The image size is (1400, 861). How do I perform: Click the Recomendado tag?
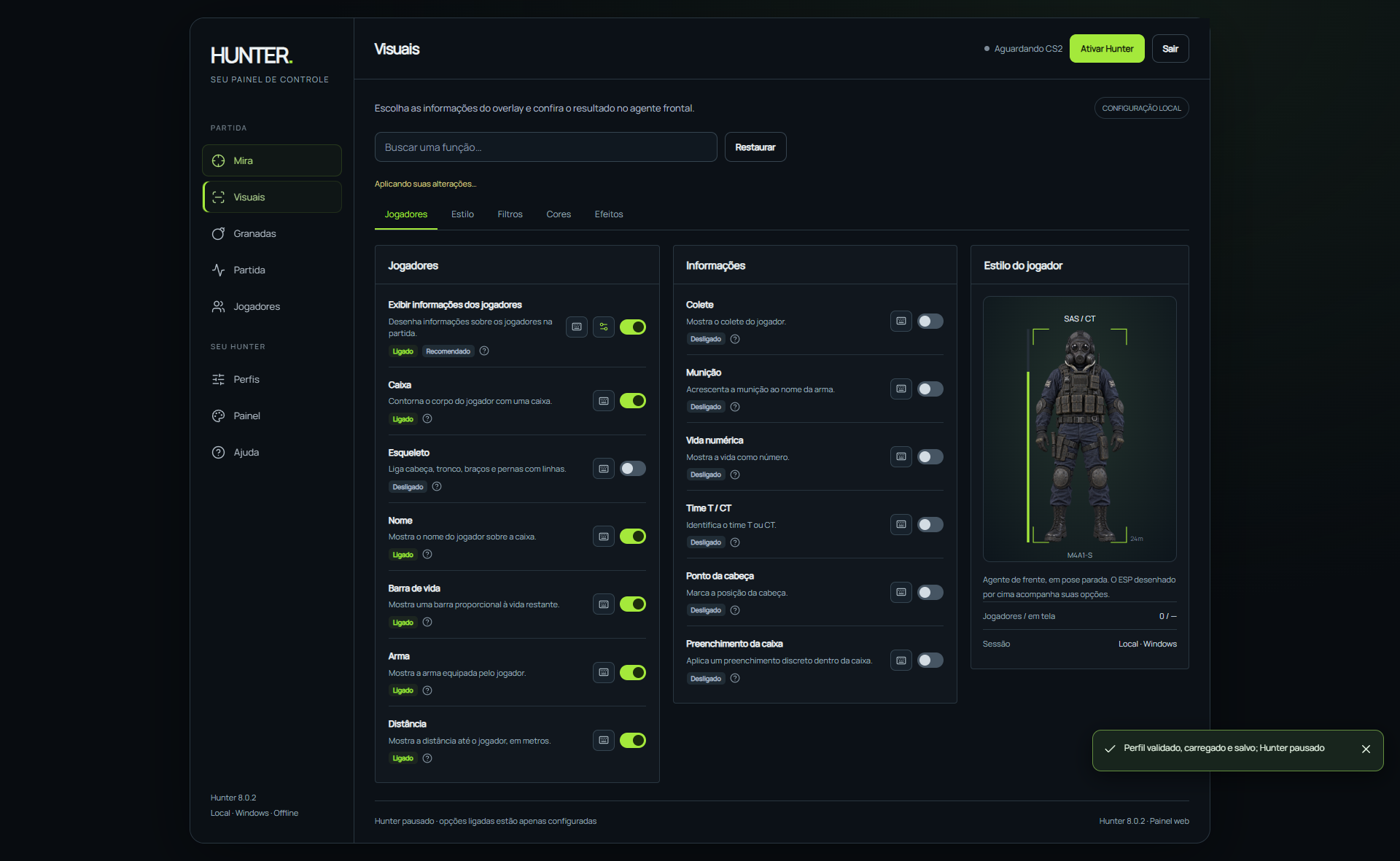coord(448,351)
